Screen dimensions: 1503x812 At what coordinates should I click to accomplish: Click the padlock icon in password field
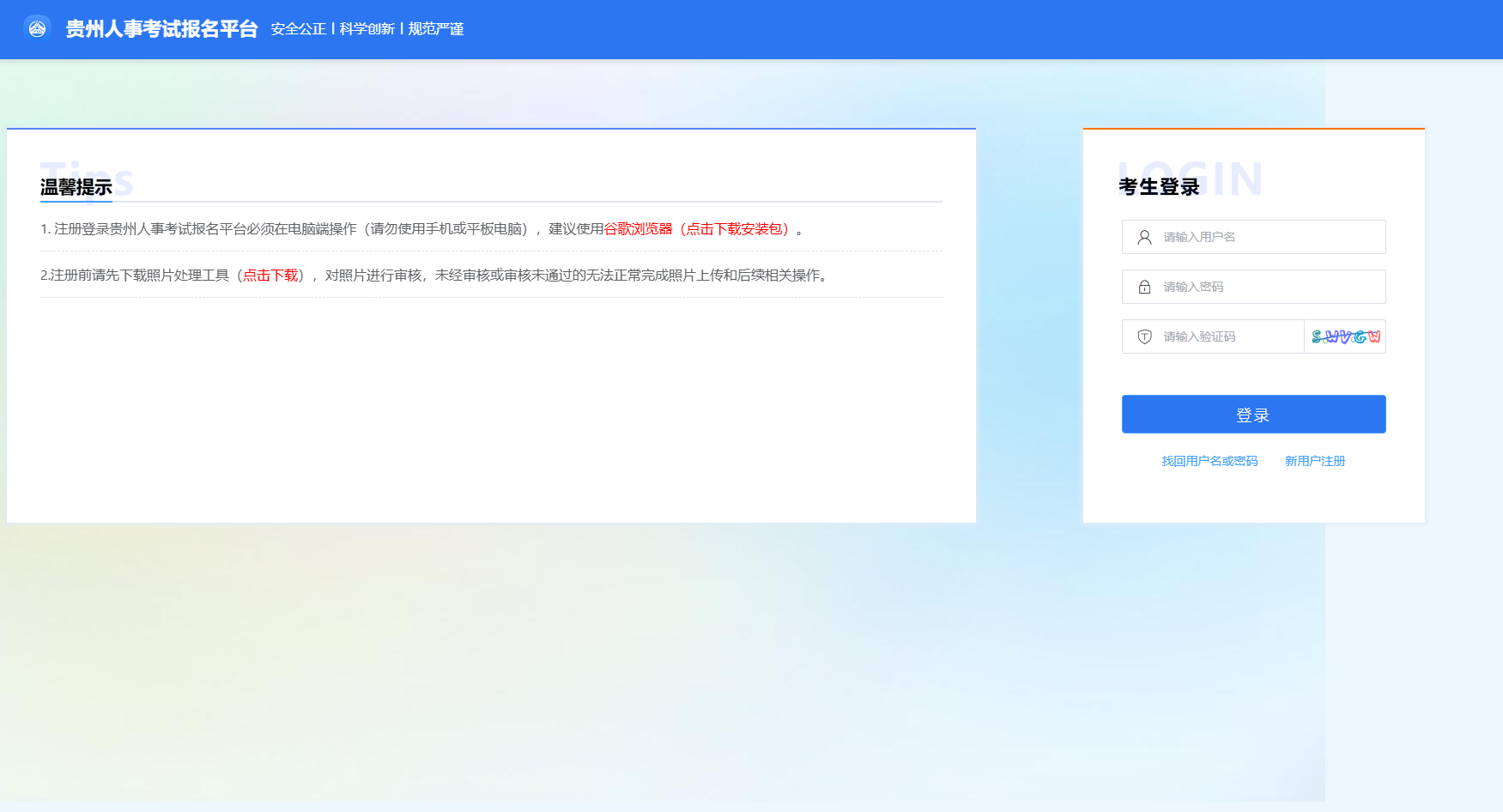pyautogui.click(x=1144, y=288)
